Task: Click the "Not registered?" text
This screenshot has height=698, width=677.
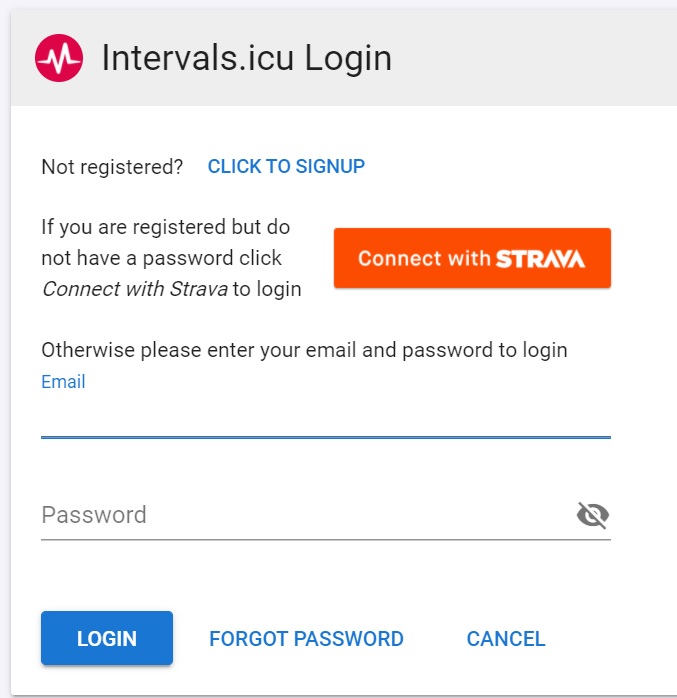Action: 112,167
